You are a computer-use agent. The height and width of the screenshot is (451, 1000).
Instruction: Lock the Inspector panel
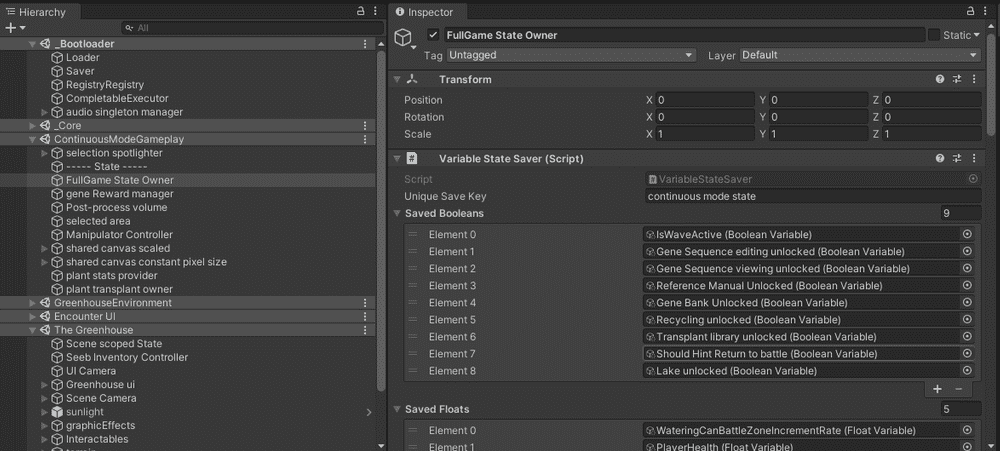pyautogui.click(x=971, y=11)
